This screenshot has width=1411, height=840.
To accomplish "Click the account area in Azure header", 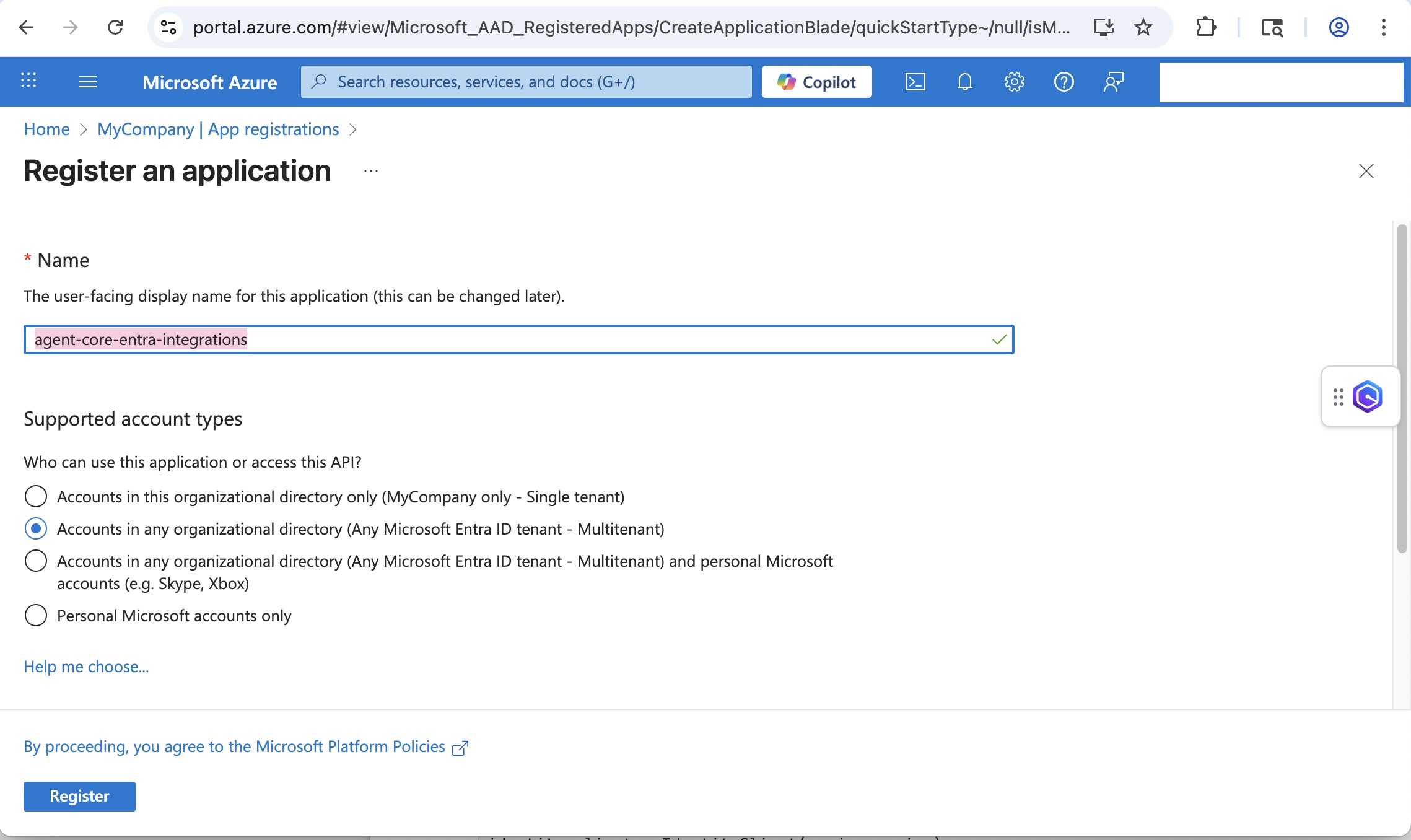I will pyautogui.click(x=1281, y=82).
